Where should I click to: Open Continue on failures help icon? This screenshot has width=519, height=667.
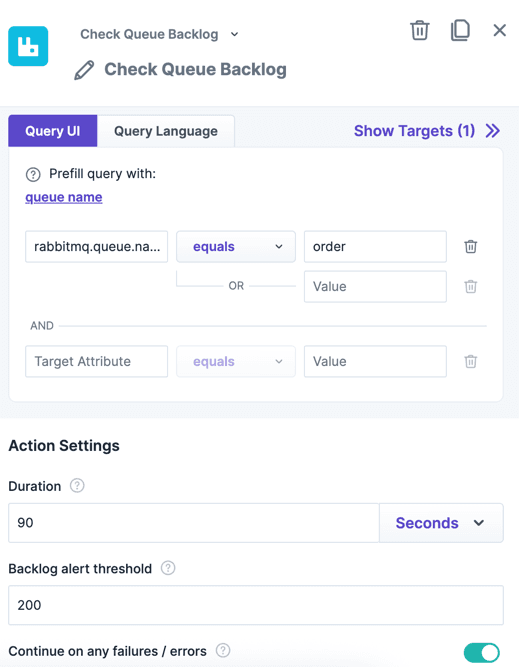click(x=223, y=650)
